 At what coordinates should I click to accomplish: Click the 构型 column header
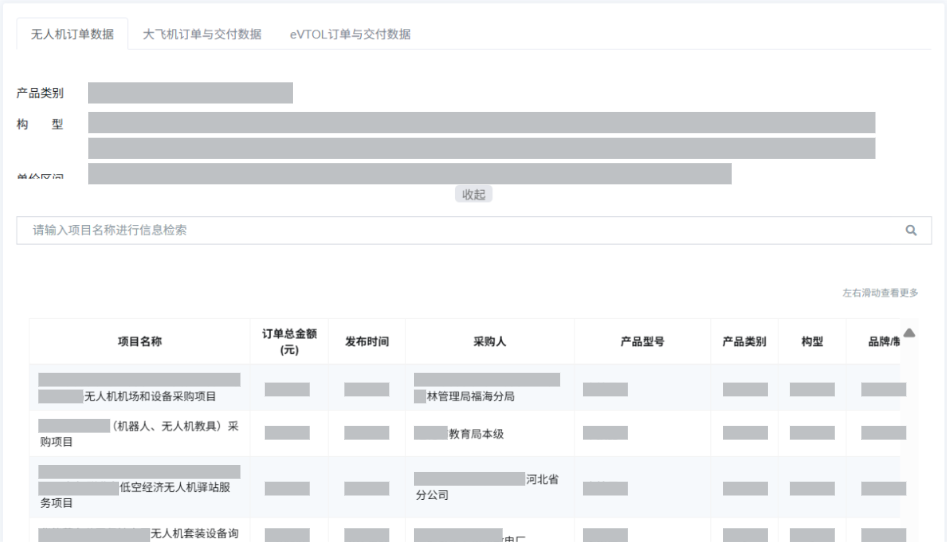(x=812, y=341)
